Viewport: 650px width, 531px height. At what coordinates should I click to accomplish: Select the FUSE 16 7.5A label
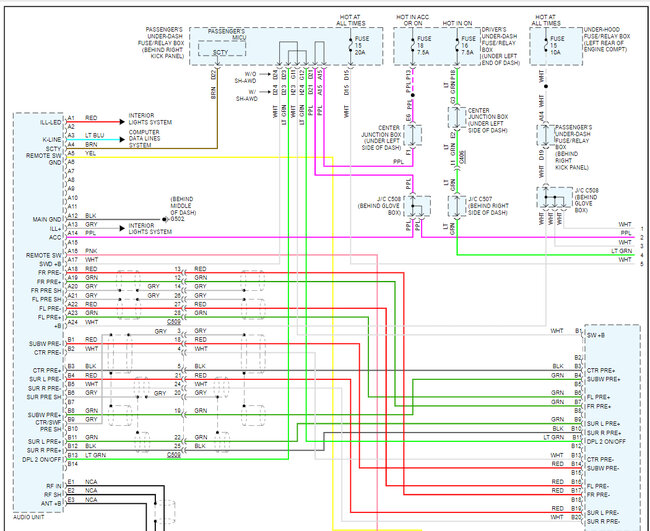pyautogui.click(x=469, y=45)
